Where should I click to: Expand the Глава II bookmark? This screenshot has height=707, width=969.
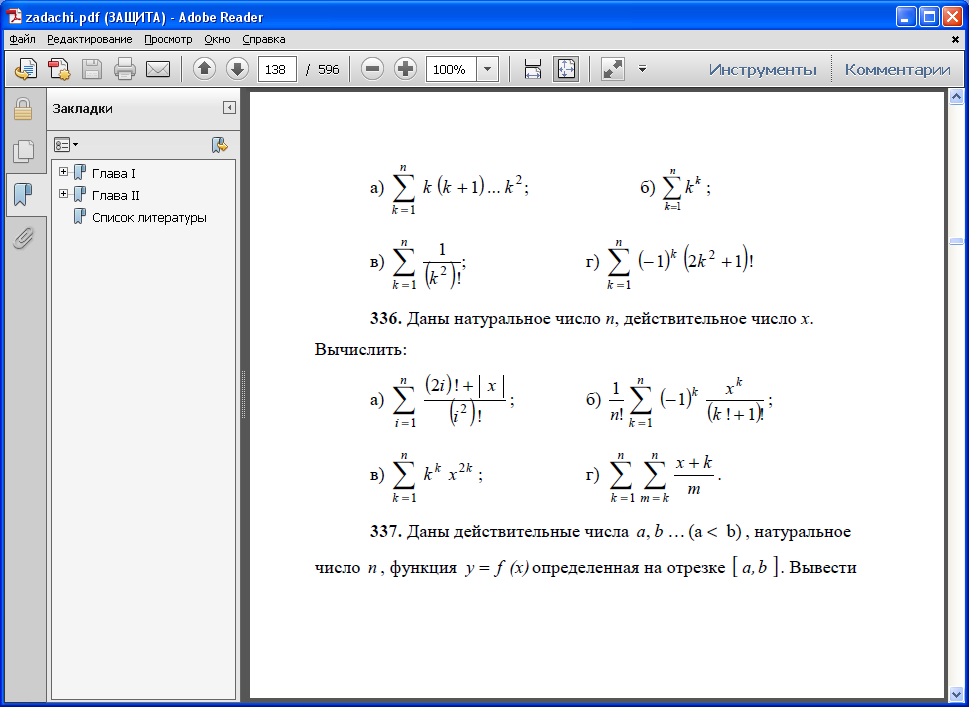coord(63,194)
